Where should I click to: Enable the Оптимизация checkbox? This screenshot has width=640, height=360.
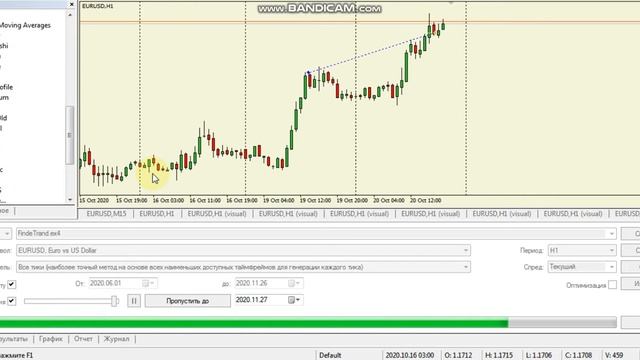[x=612, y=284]
